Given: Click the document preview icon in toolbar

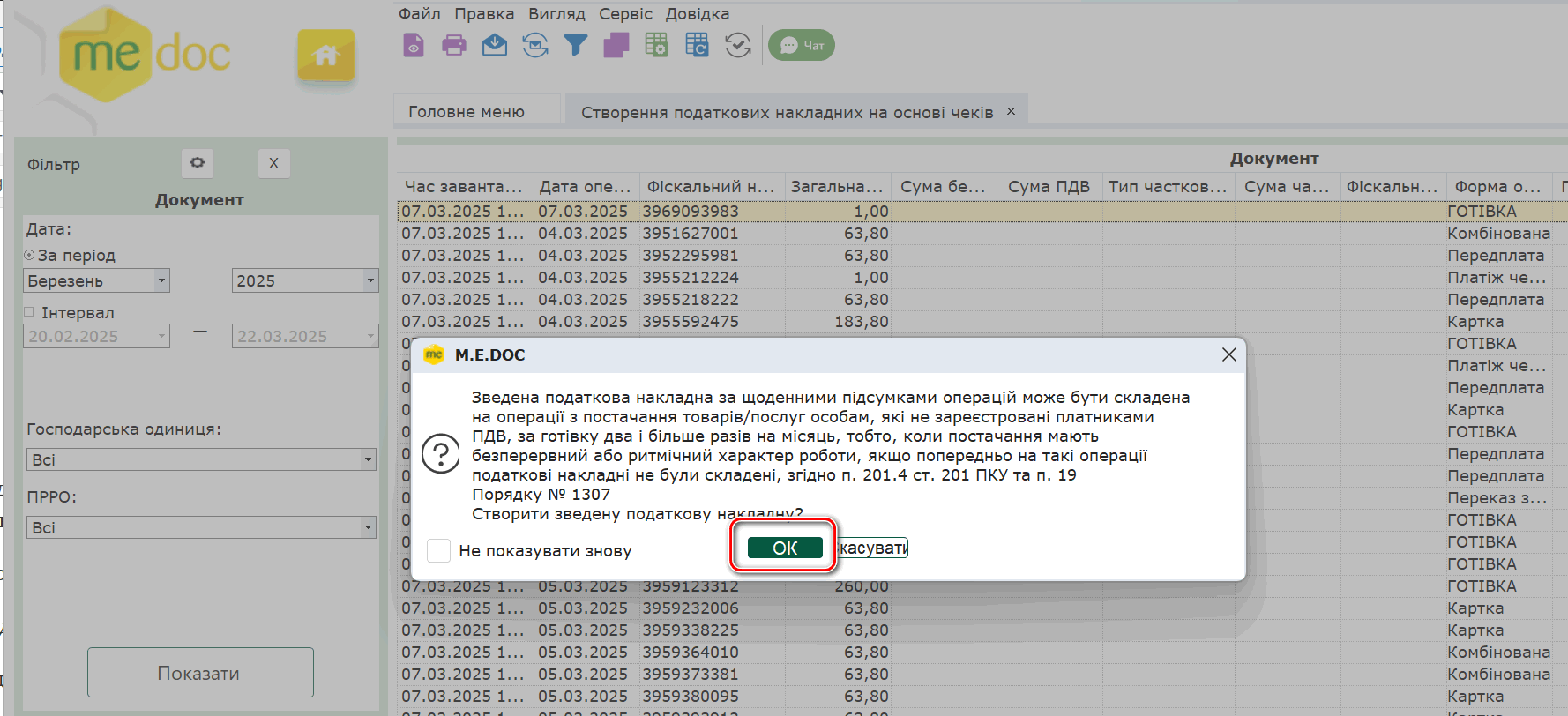Looking at the screenshot, I should [414, 45].
